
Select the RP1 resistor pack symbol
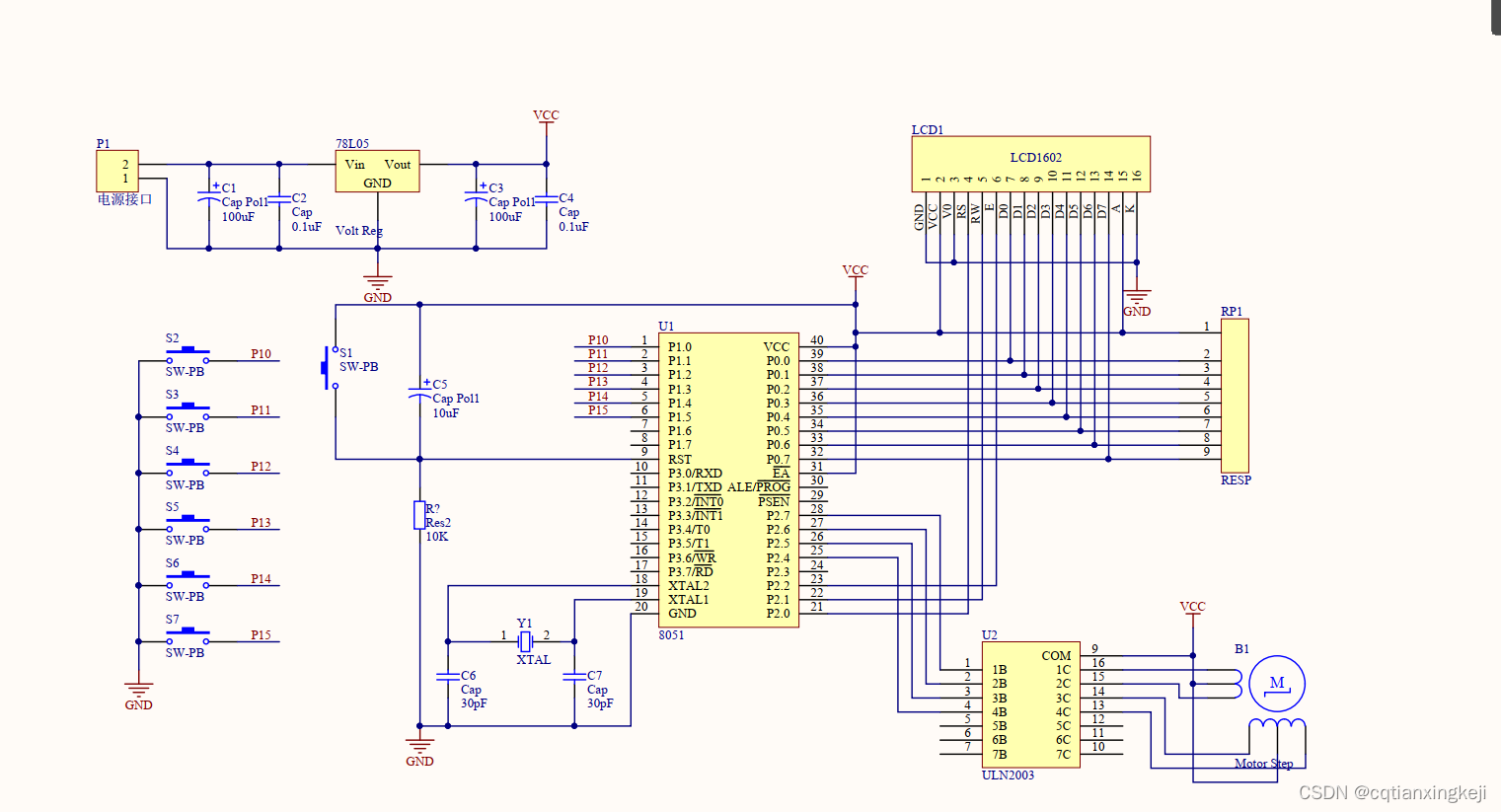pyautogui.click(x=1235, y=396)
